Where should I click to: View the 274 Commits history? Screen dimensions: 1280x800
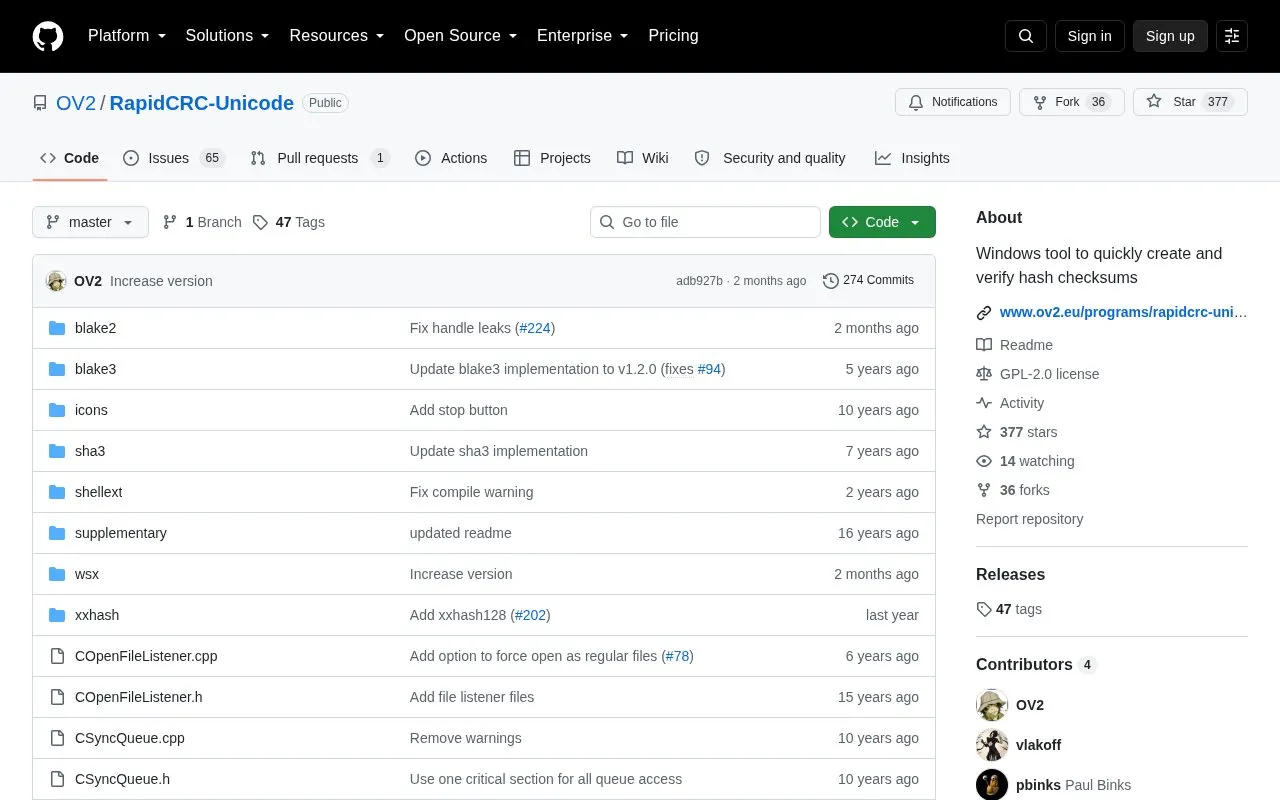click(x=868, y=281)
